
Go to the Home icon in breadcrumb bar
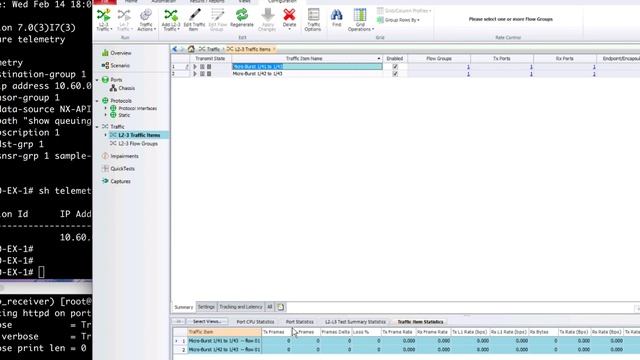191,49
